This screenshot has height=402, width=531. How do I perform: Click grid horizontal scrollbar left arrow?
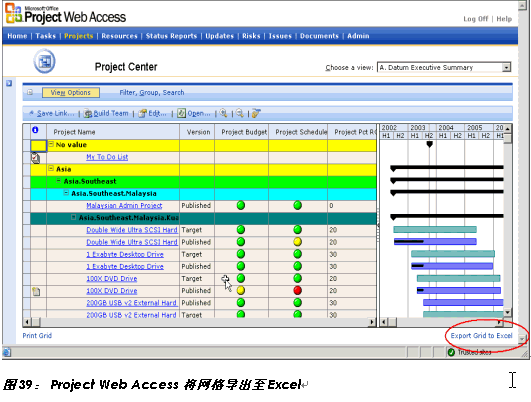coord(27,322)
